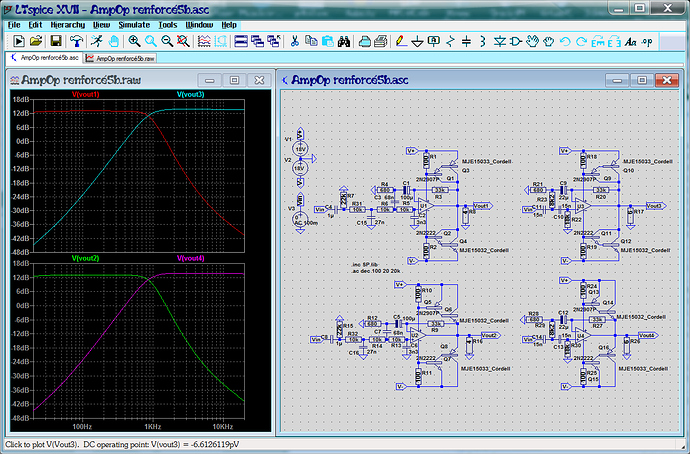Screen dimensions: 690x454
Task: Open the View menu
Action: (101, 25)
